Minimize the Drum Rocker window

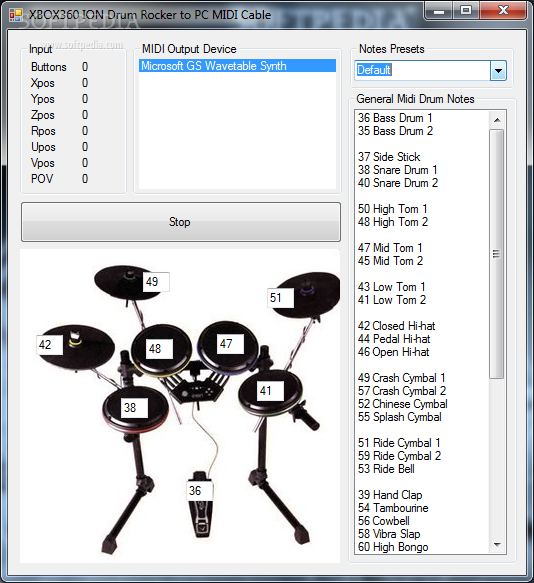tap(439, 11)
